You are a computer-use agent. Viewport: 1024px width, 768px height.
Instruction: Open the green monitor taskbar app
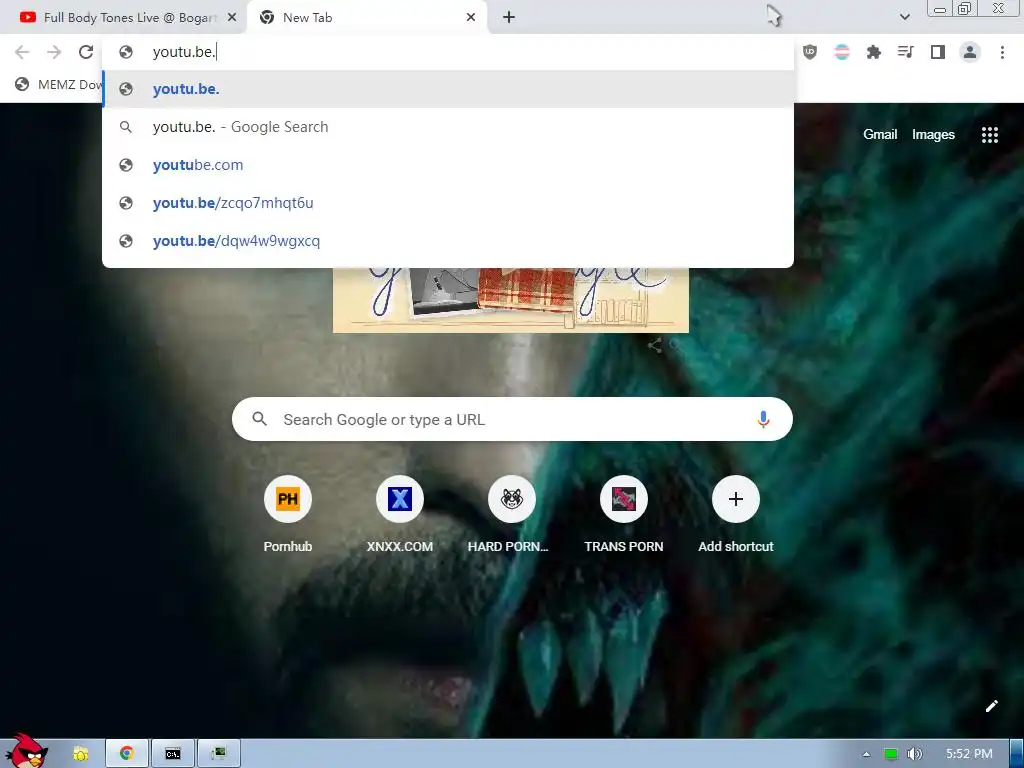[219, 754]
